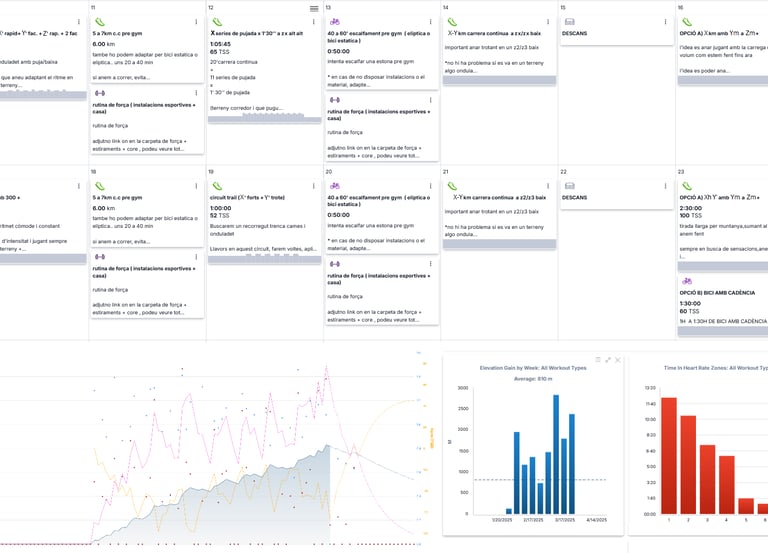
Task: Click the running shoe icon on day 19 circuit trail
Action: point(217,186)
